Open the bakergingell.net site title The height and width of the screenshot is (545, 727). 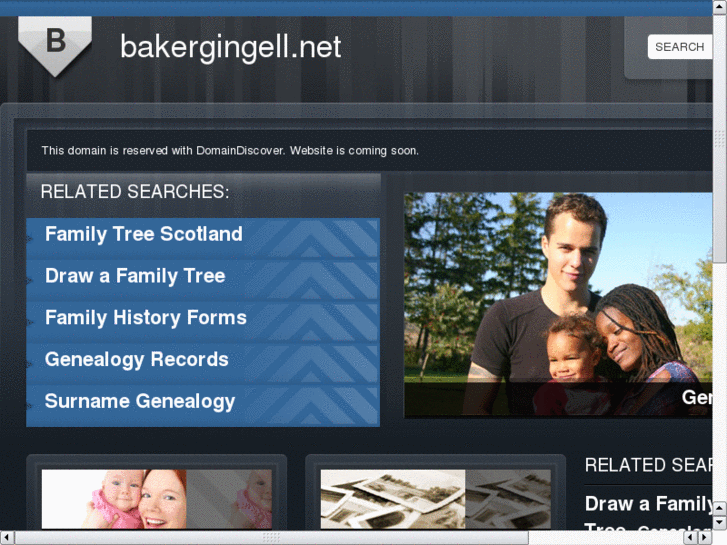tap(230, 47)
